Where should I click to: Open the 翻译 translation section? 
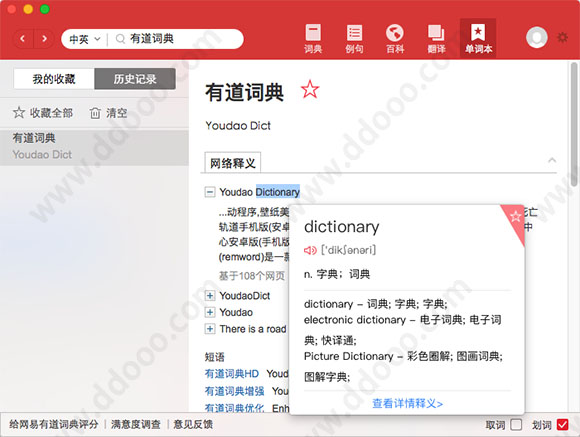tap(436, 38)
